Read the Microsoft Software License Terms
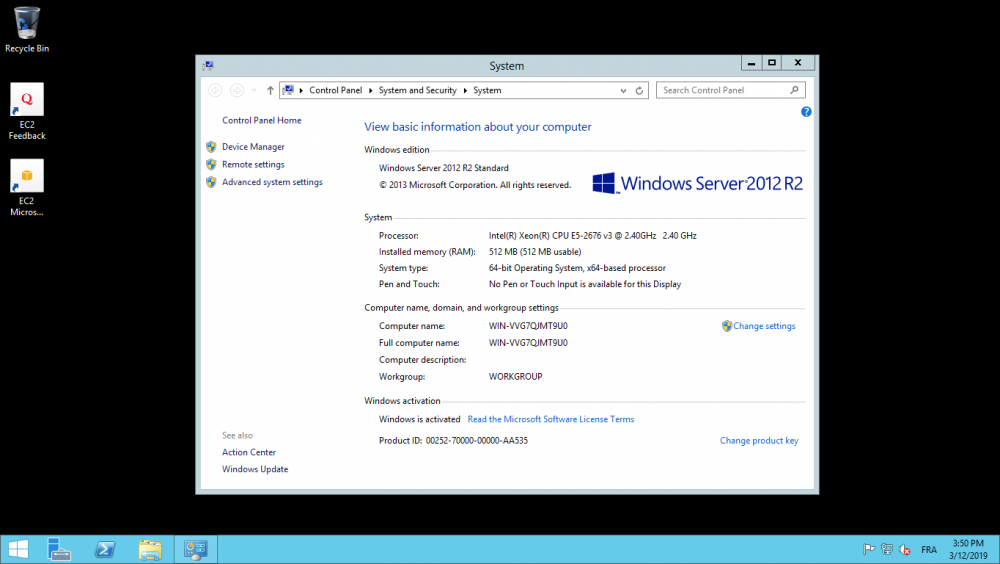Viewport: 1000px width, 564px height. [551, 419]
